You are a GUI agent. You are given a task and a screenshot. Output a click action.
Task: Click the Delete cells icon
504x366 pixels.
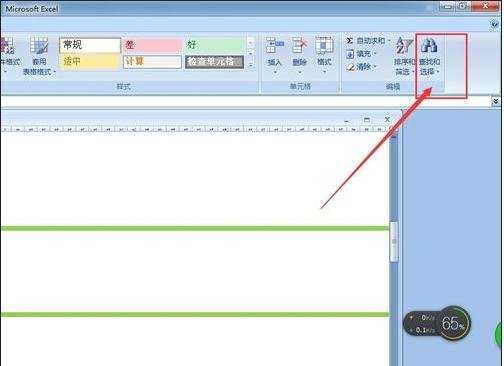coord(299,46)
